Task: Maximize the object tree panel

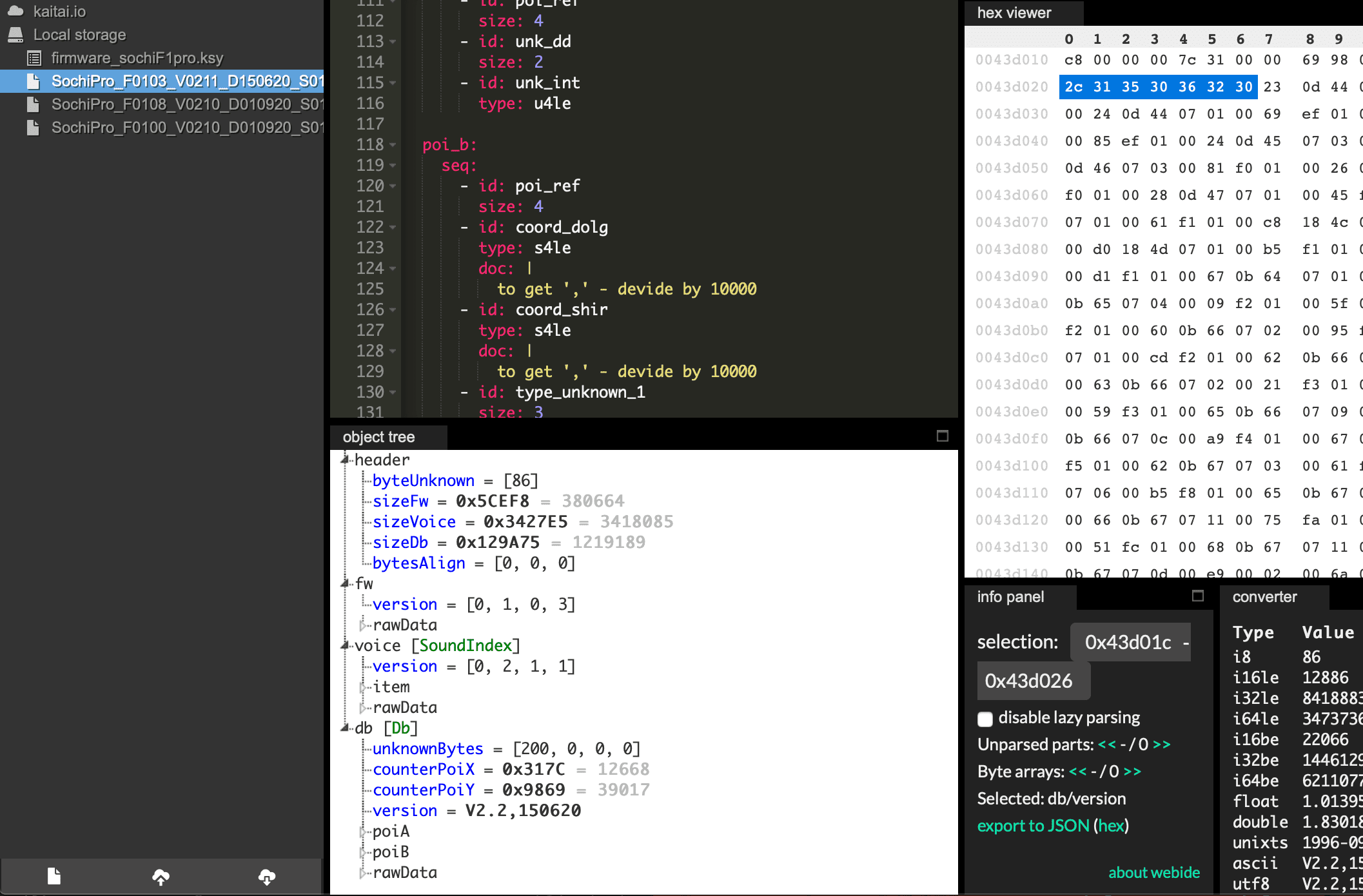Action: click(x=942, y=436)
